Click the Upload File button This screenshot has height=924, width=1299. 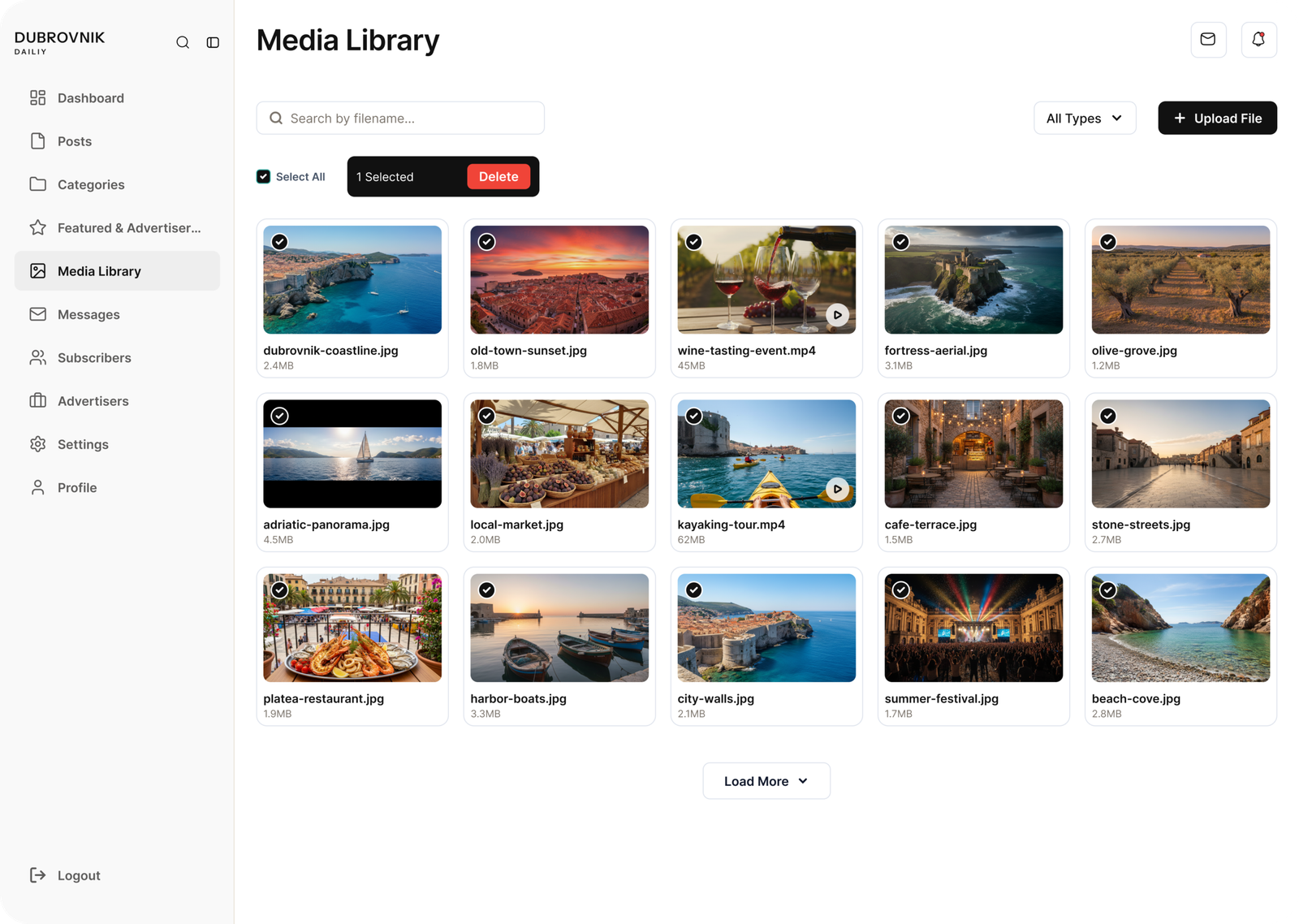click(x=1217, y=119)
